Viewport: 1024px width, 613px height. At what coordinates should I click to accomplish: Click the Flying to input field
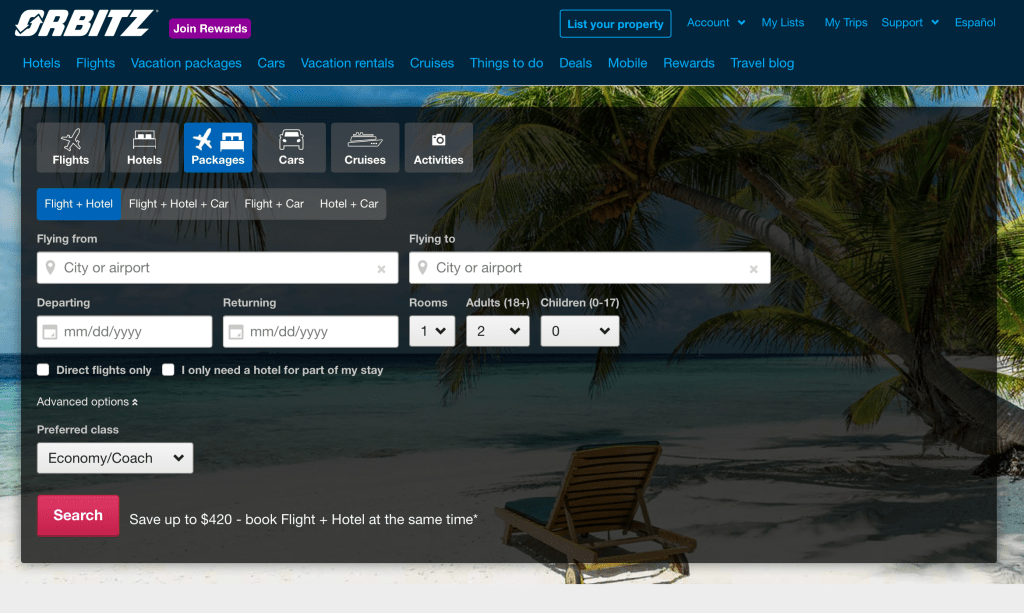tap(589, 268)
